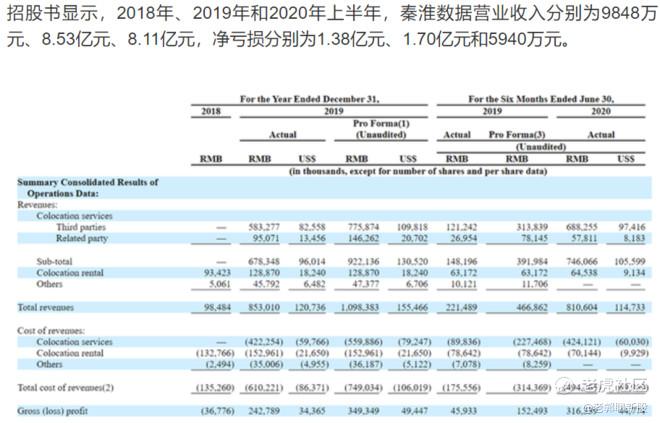The height and width of the screenshot is (423, 660).
Task: Select Total revenues value 466,862
Action: [x=532, y=308]
